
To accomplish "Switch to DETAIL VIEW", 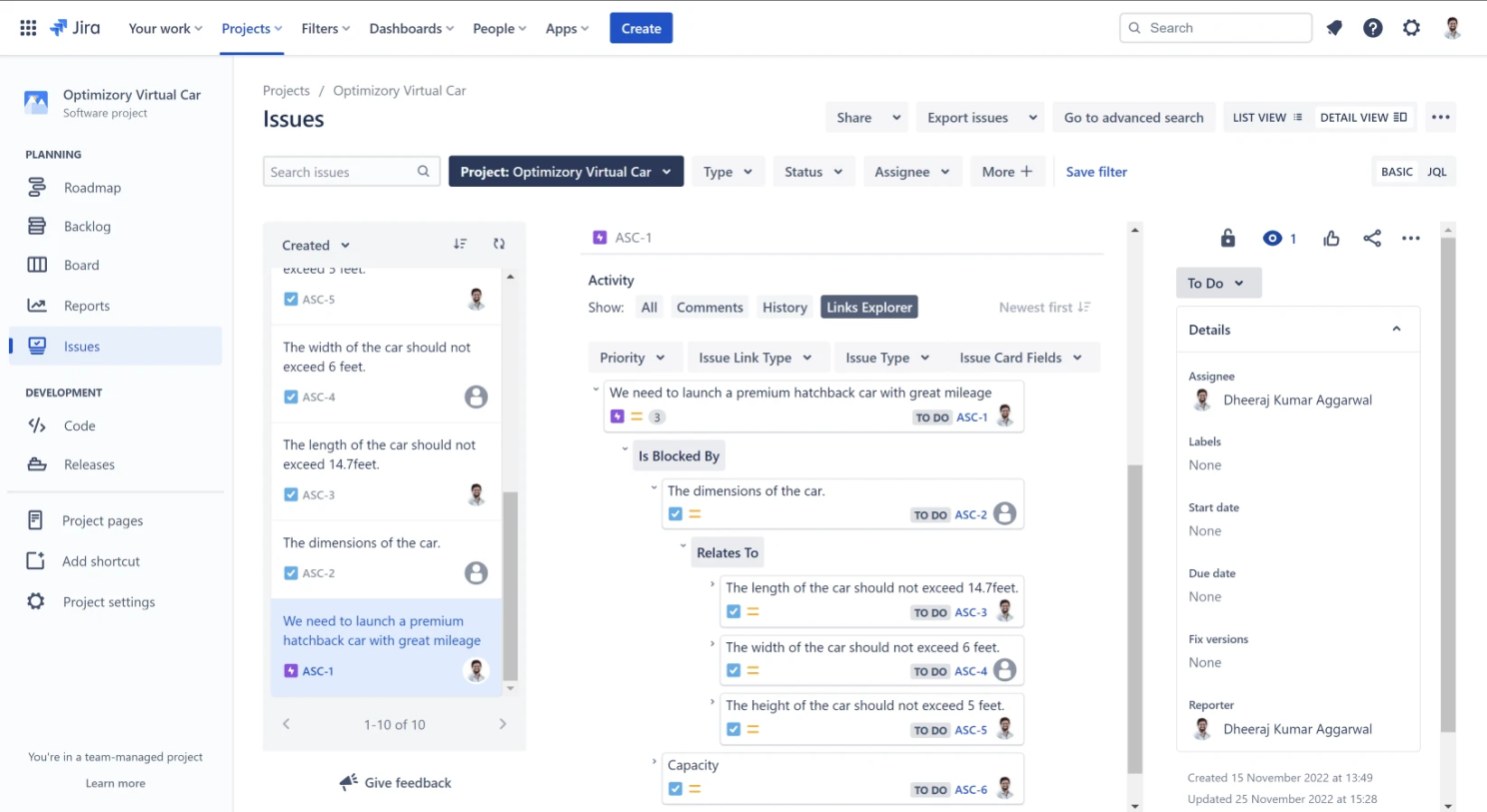I will click(x=1363, y=118).
